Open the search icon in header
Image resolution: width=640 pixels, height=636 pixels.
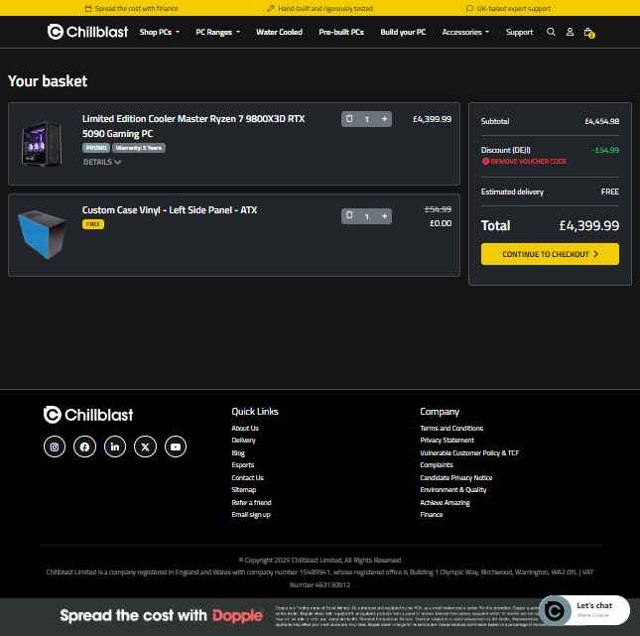coord(551,32)
